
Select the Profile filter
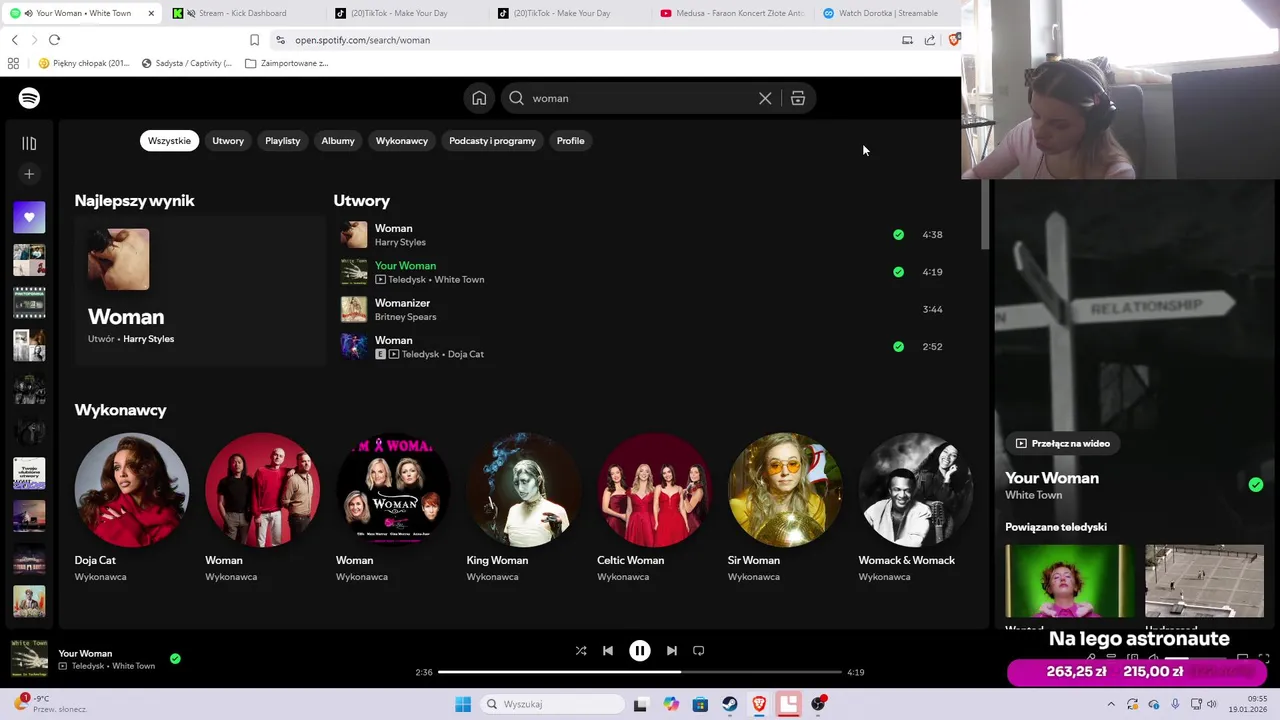click(571, 141)
